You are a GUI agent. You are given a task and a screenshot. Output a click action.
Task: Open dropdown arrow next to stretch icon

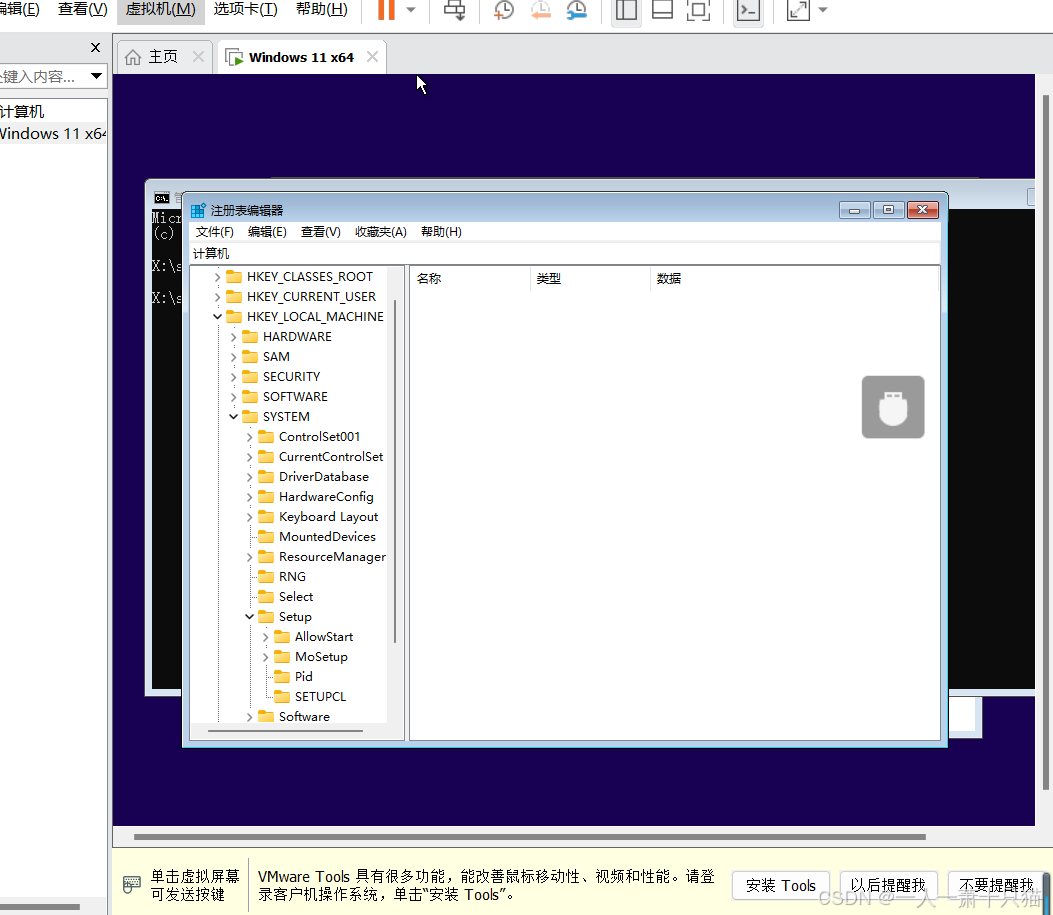[x=823, y=10]
